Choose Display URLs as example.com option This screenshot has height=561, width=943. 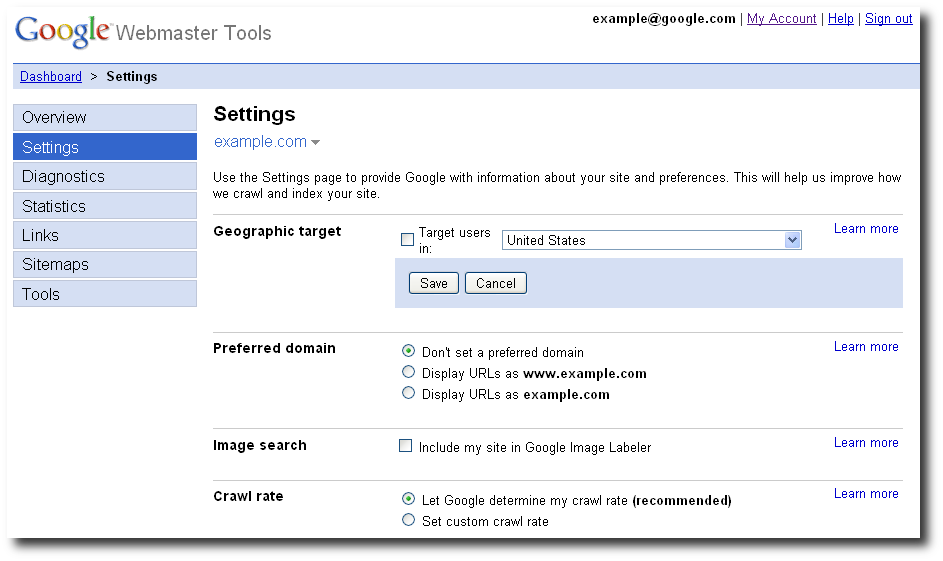click(x=408, y=393)
